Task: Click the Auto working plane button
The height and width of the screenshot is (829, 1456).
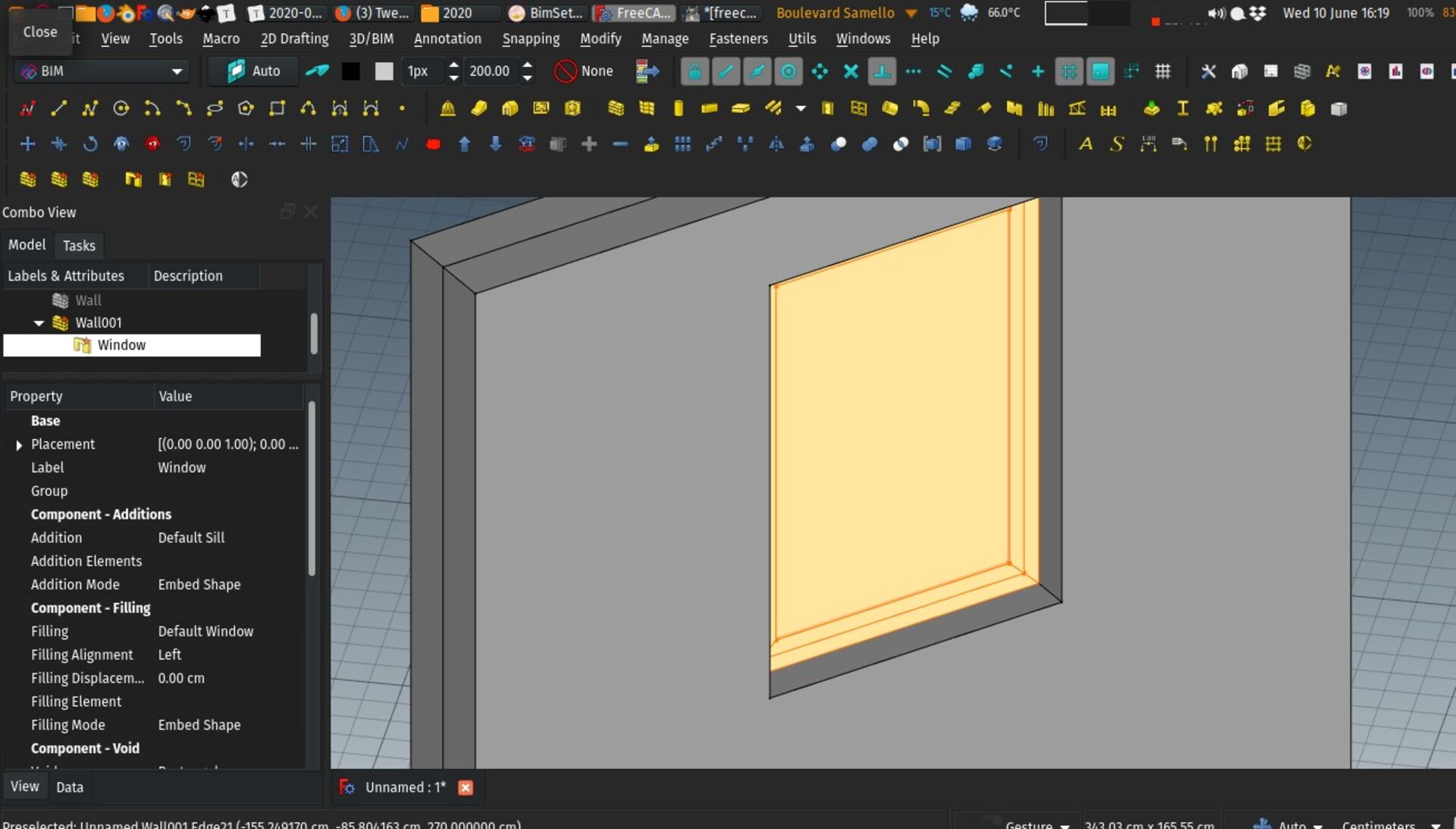Action: [x=254, y=71]
